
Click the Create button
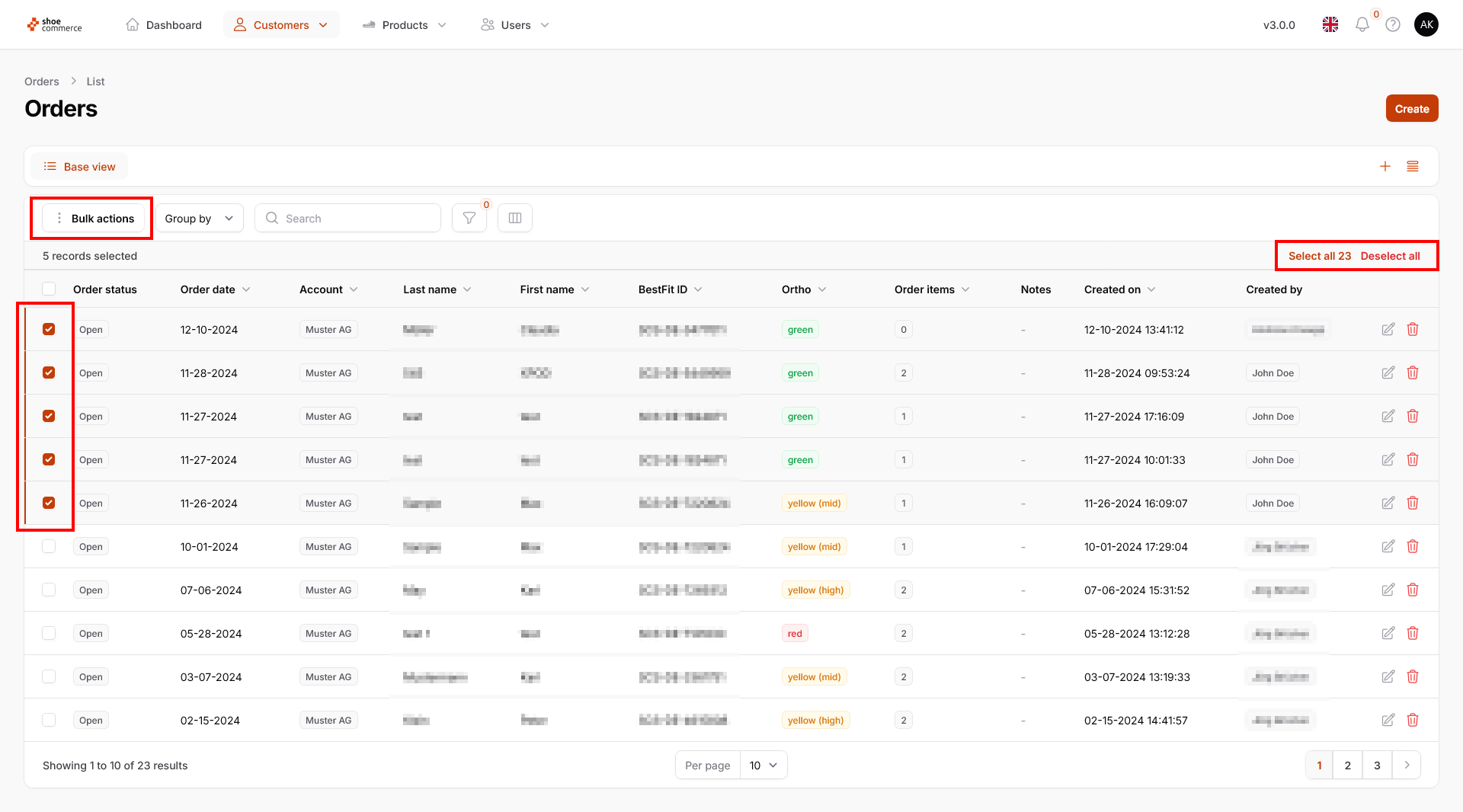tap(1411, 109)
